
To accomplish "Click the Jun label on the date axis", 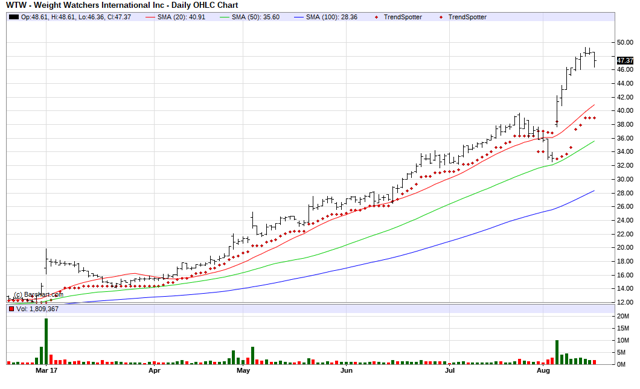I will tap(347, 371).
